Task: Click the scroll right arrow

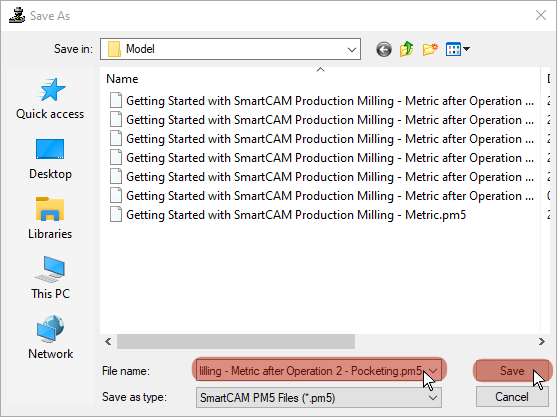Action: (541, 342)
